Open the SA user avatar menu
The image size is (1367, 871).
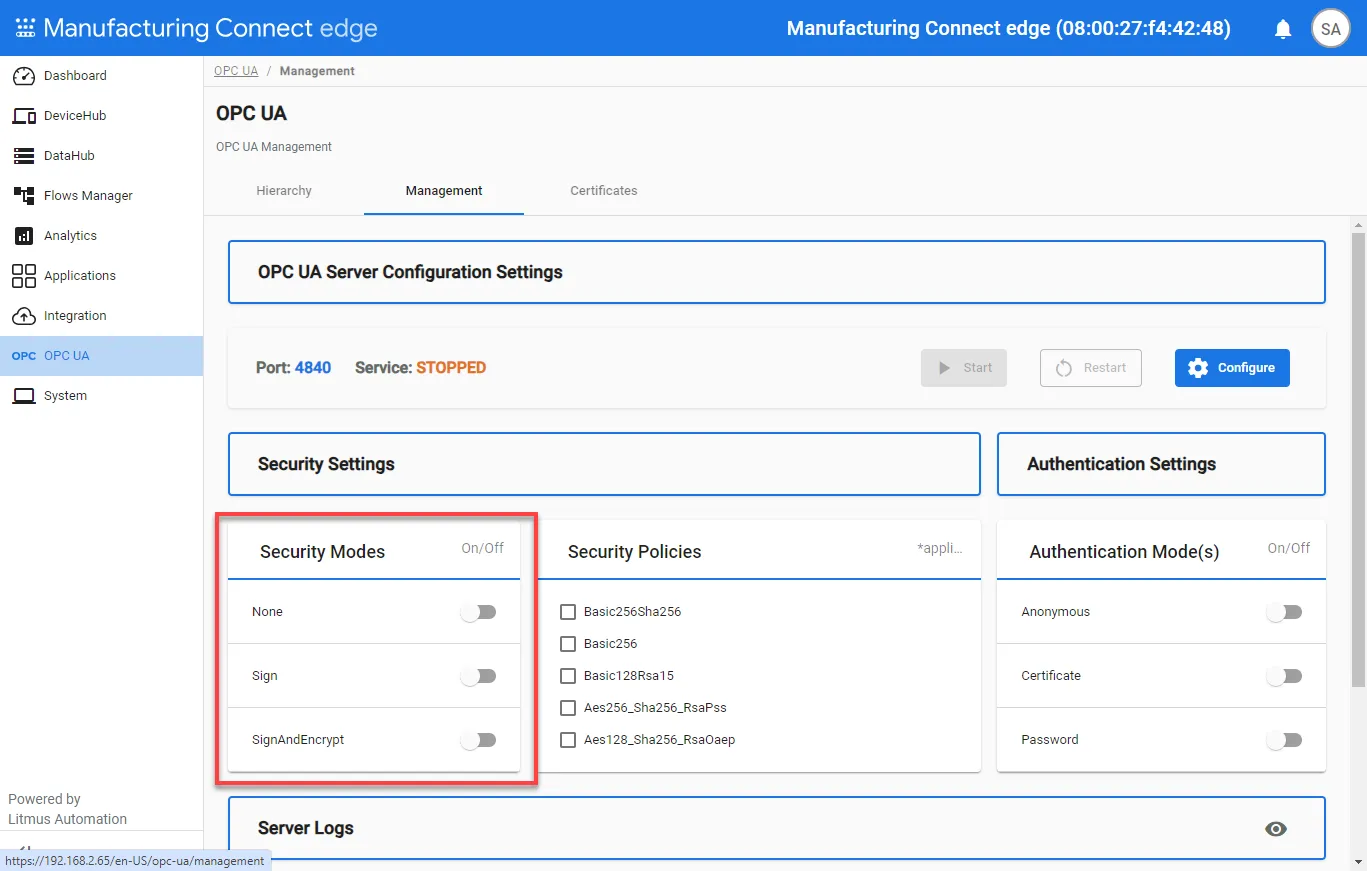(x=1330, y=29)
